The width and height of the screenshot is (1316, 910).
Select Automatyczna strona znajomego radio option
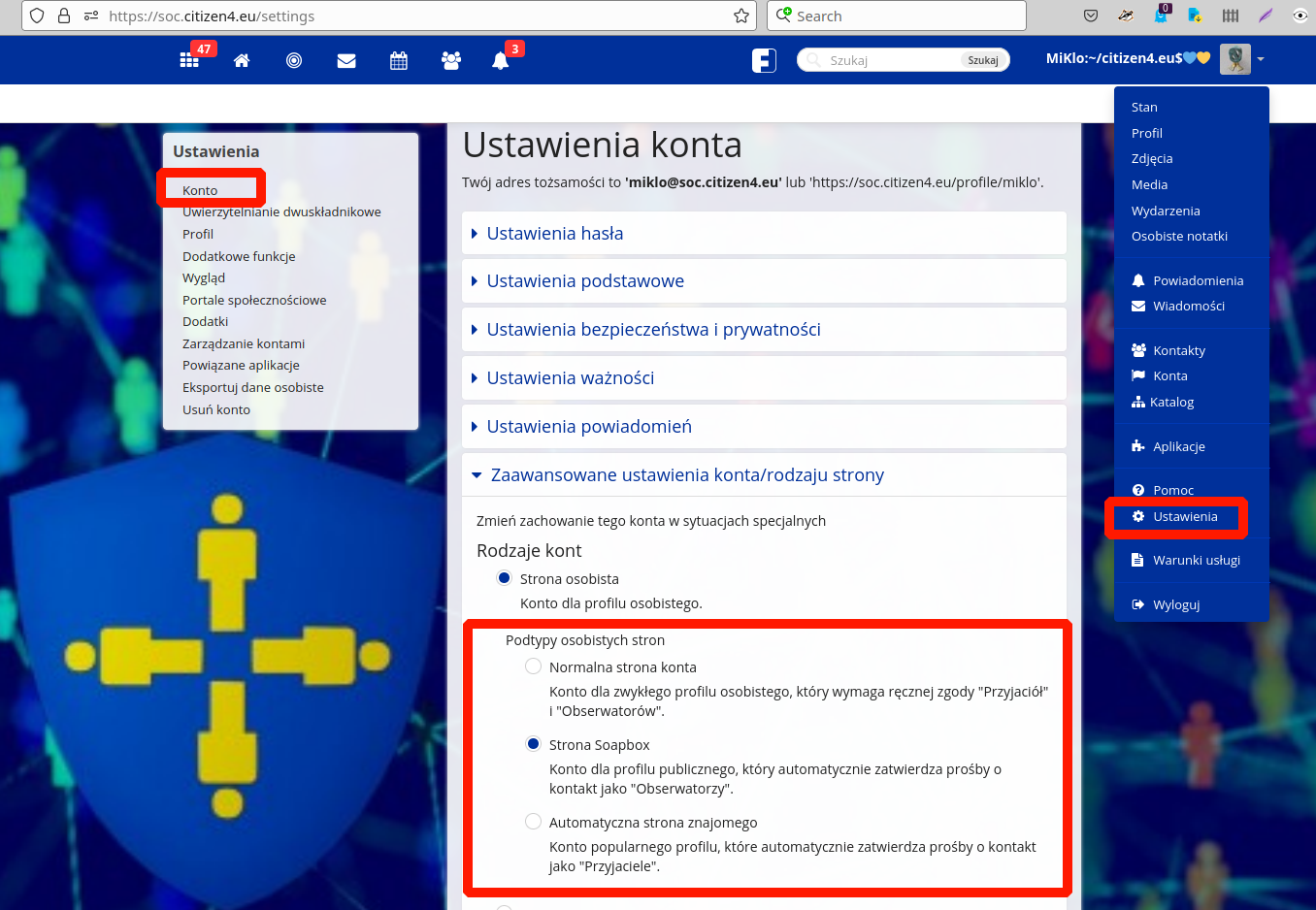click(x=534, y=822)
